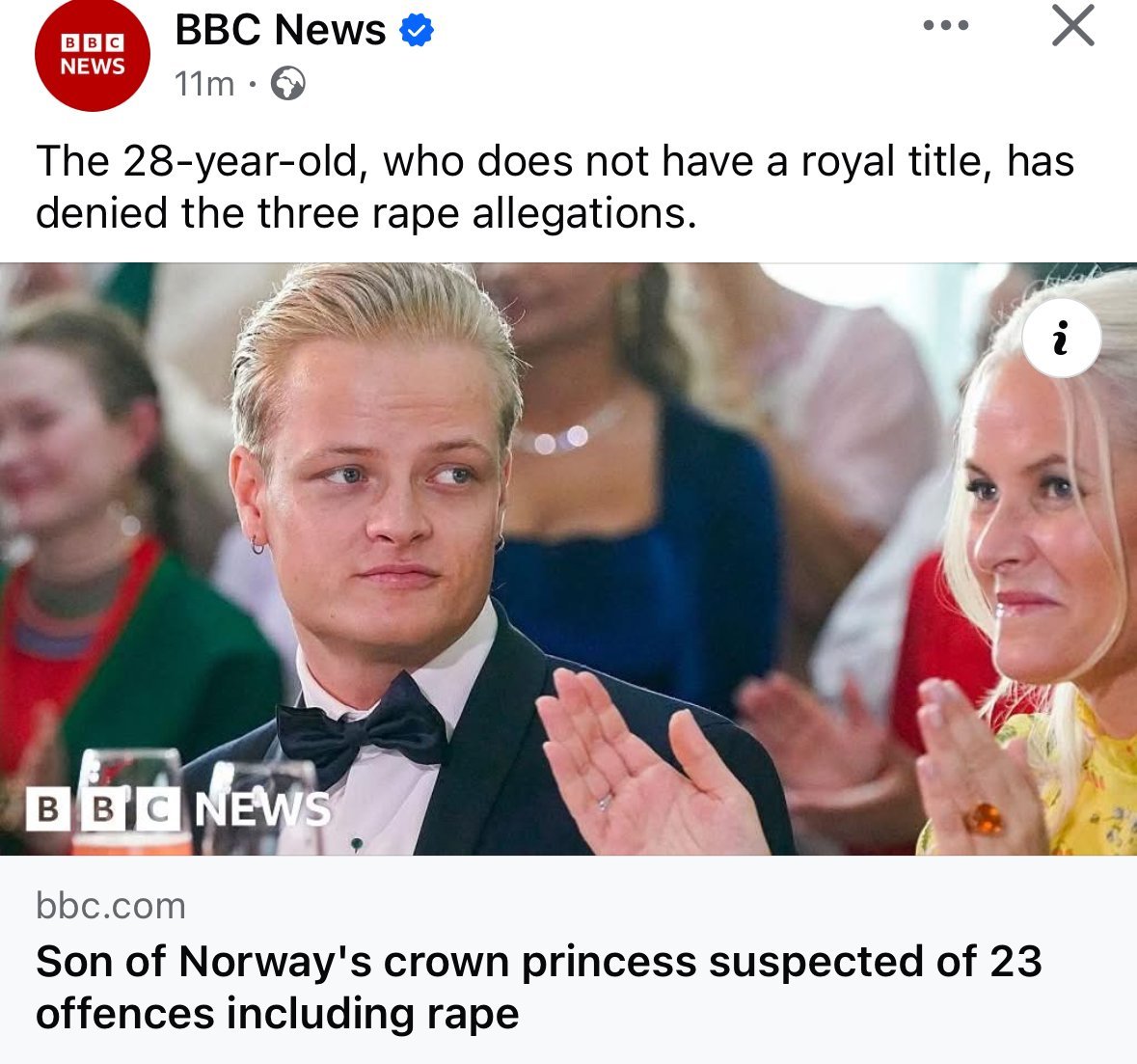Open the "Son of Norway's crown princess" headline

pyautogui.click(x=538, y=987)
